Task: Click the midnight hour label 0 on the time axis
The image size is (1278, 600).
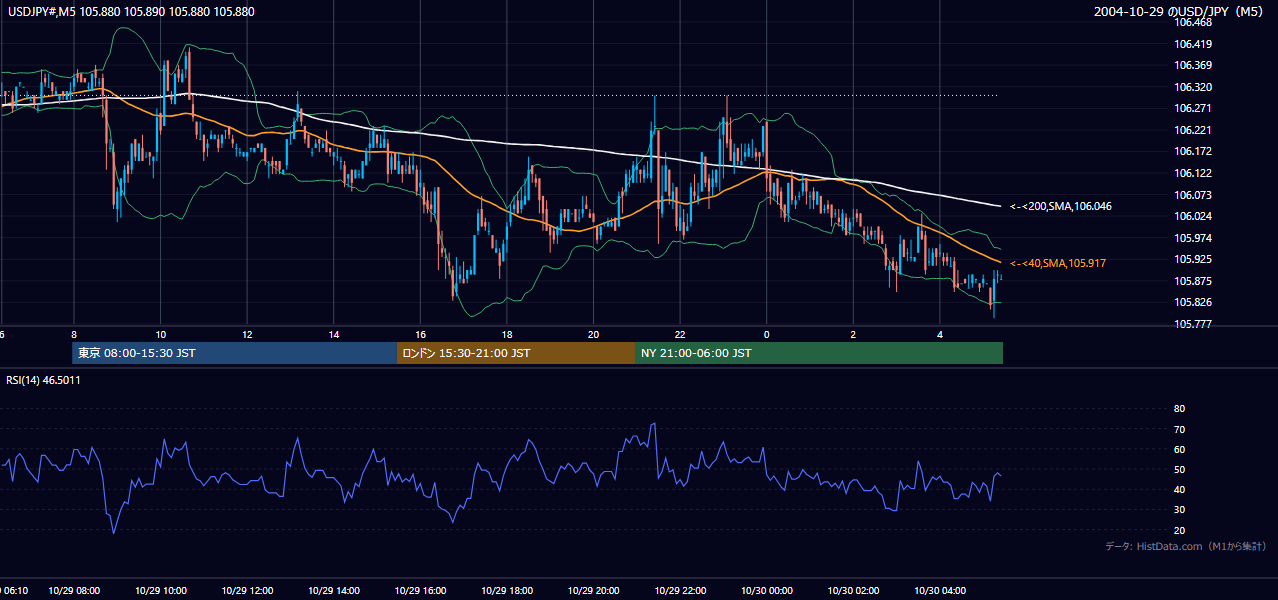Action: point(767,334)
